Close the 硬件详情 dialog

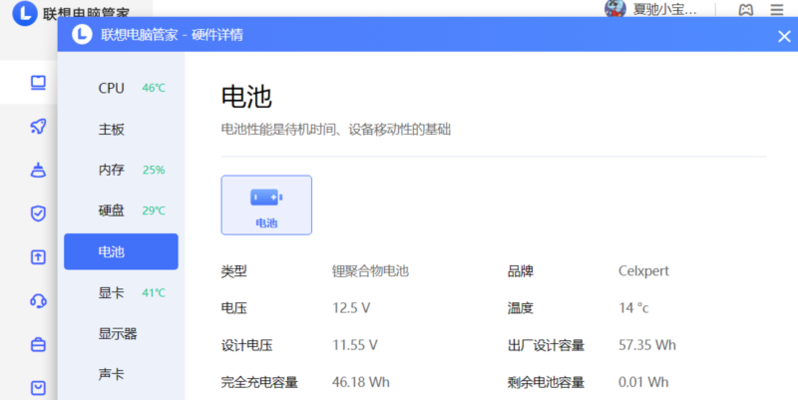(784, 36)
